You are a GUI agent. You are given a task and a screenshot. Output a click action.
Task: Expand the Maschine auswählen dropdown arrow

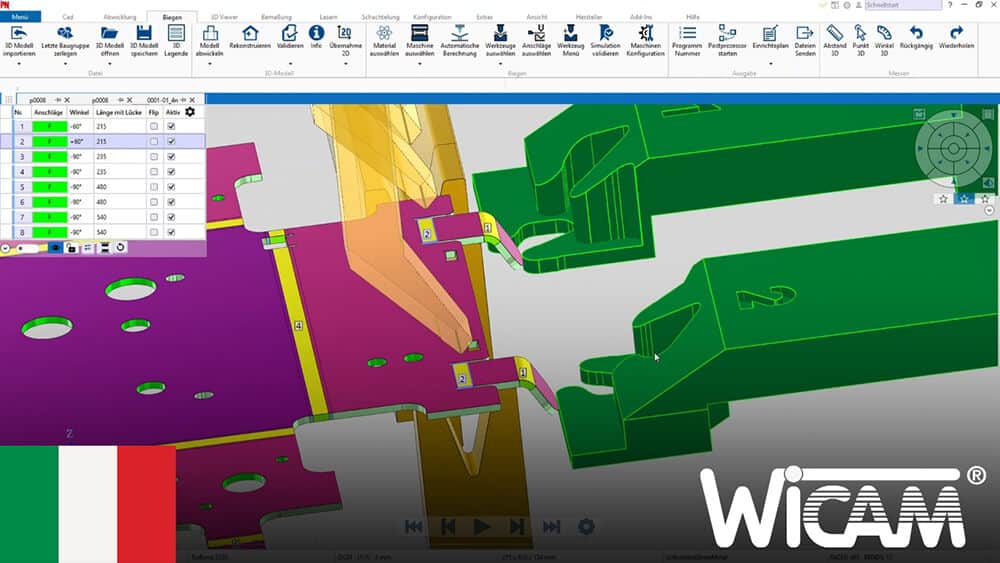tap(421, 63)
